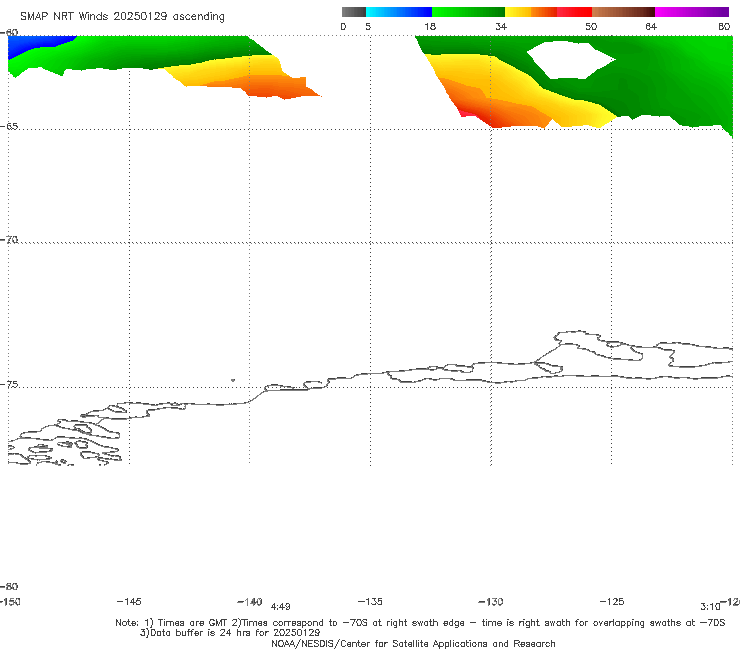
Task: Click the color bar label '64'
Action: (x=651, y=26)
